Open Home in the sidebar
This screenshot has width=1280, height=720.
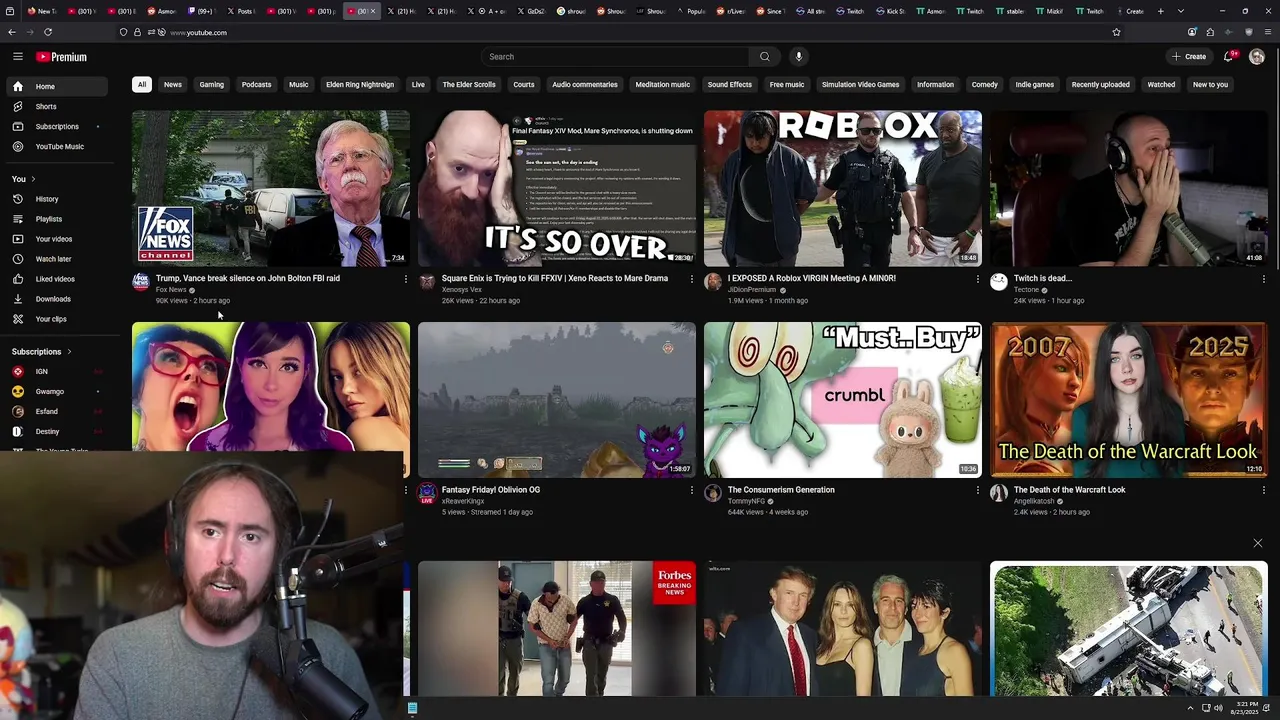tap(58, 86)
